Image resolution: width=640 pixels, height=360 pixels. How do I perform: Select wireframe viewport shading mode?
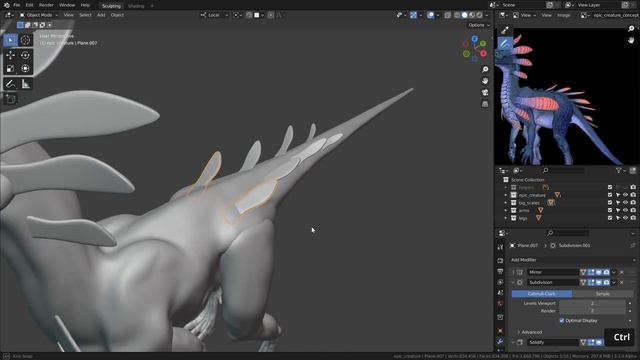457,15
